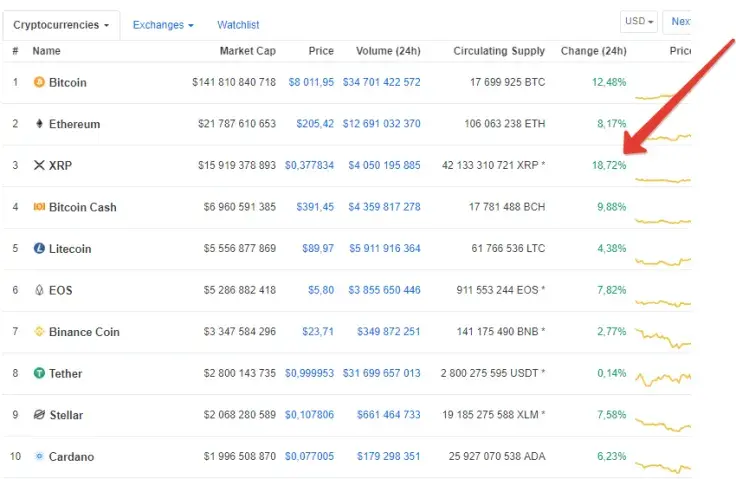Image resolution: width=736 pixels, height=479 pixels.
Task: Sort table by Market Cap column
Action: click(x=247, y=51)
